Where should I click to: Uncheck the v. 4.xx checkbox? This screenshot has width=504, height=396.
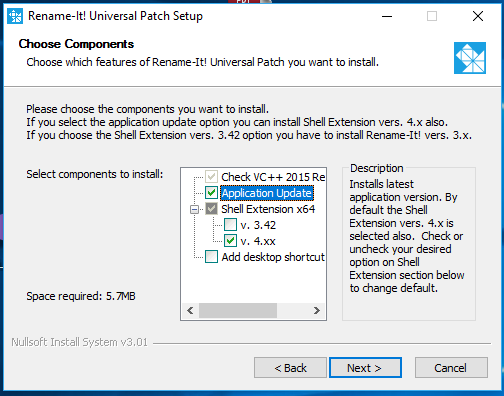coord(230,241)
